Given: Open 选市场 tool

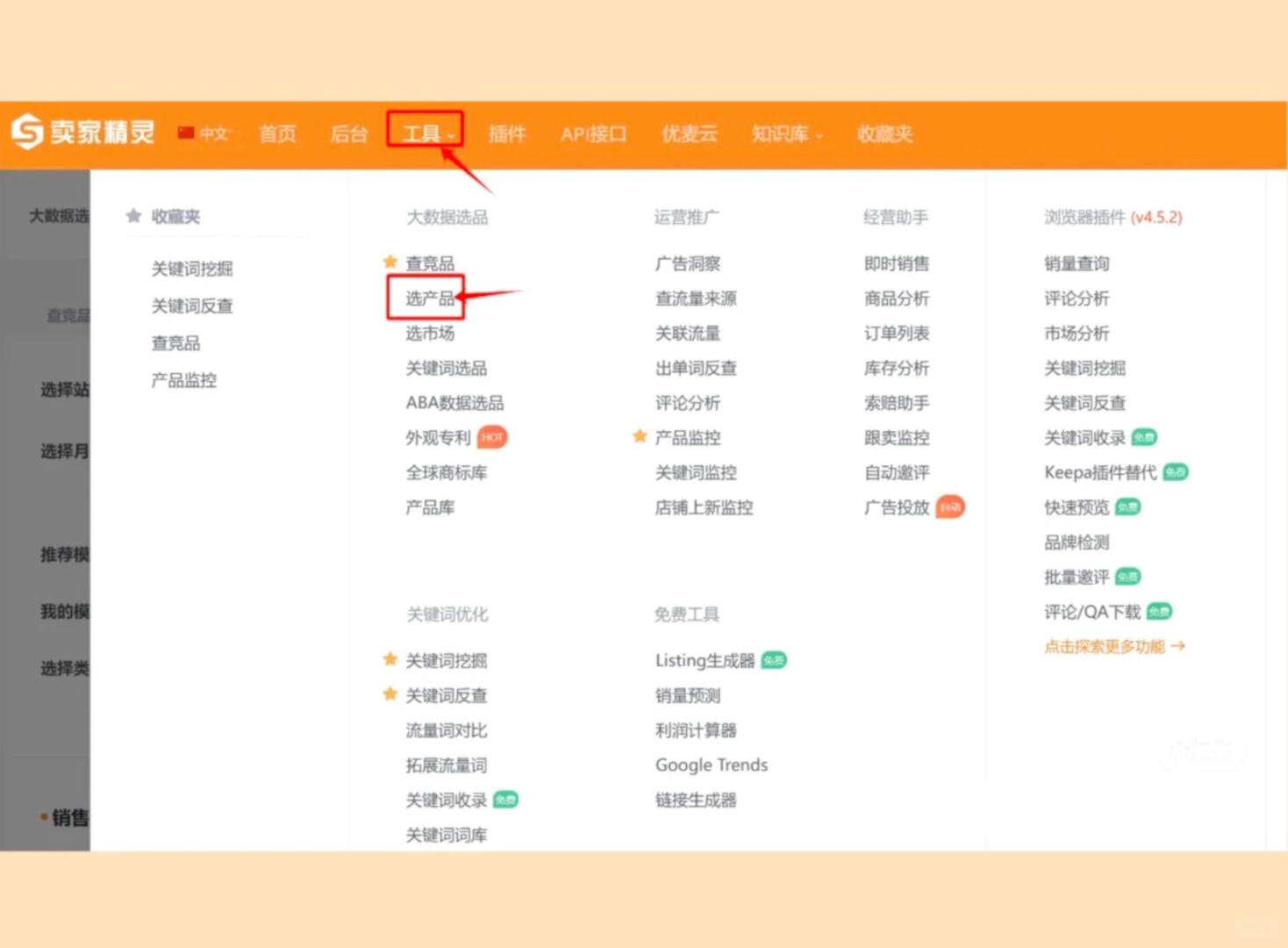Looking at the screenshot, I should pos(430,334).
